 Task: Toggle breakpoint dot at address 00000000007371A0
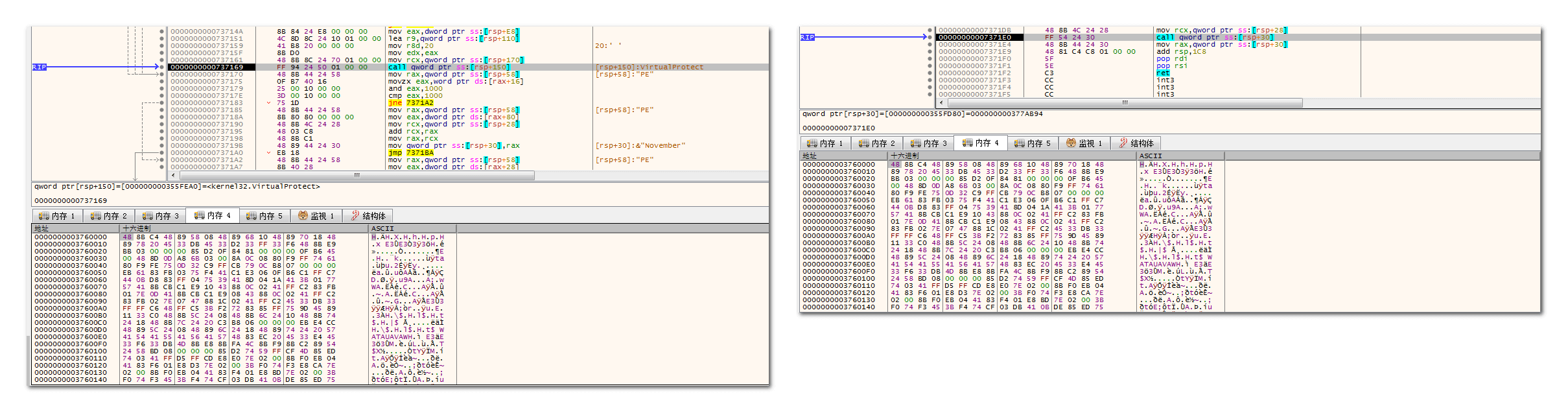[x=162, y=152]
